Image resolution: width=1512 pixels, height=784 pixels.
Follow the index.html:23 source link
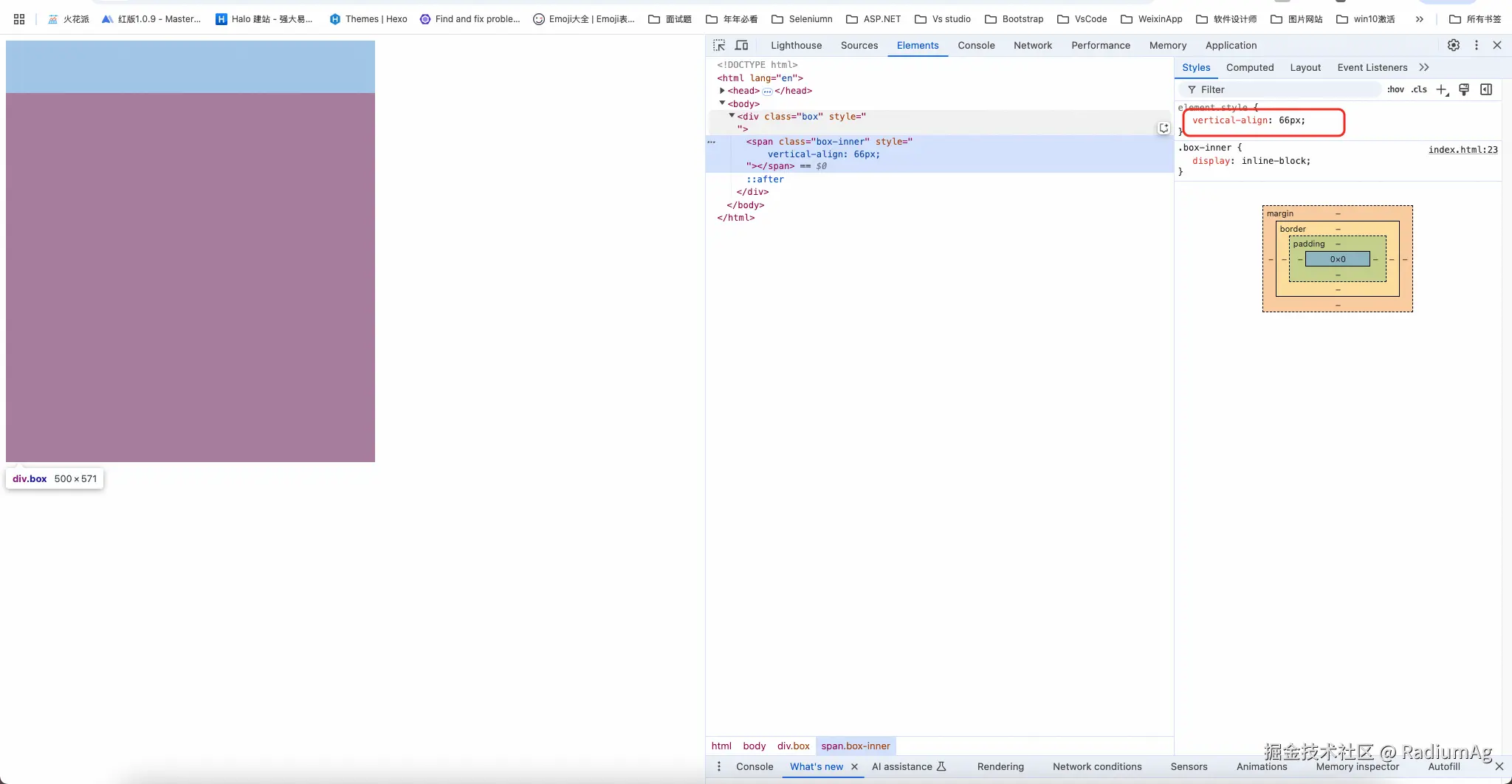(x=1463, y=150)
